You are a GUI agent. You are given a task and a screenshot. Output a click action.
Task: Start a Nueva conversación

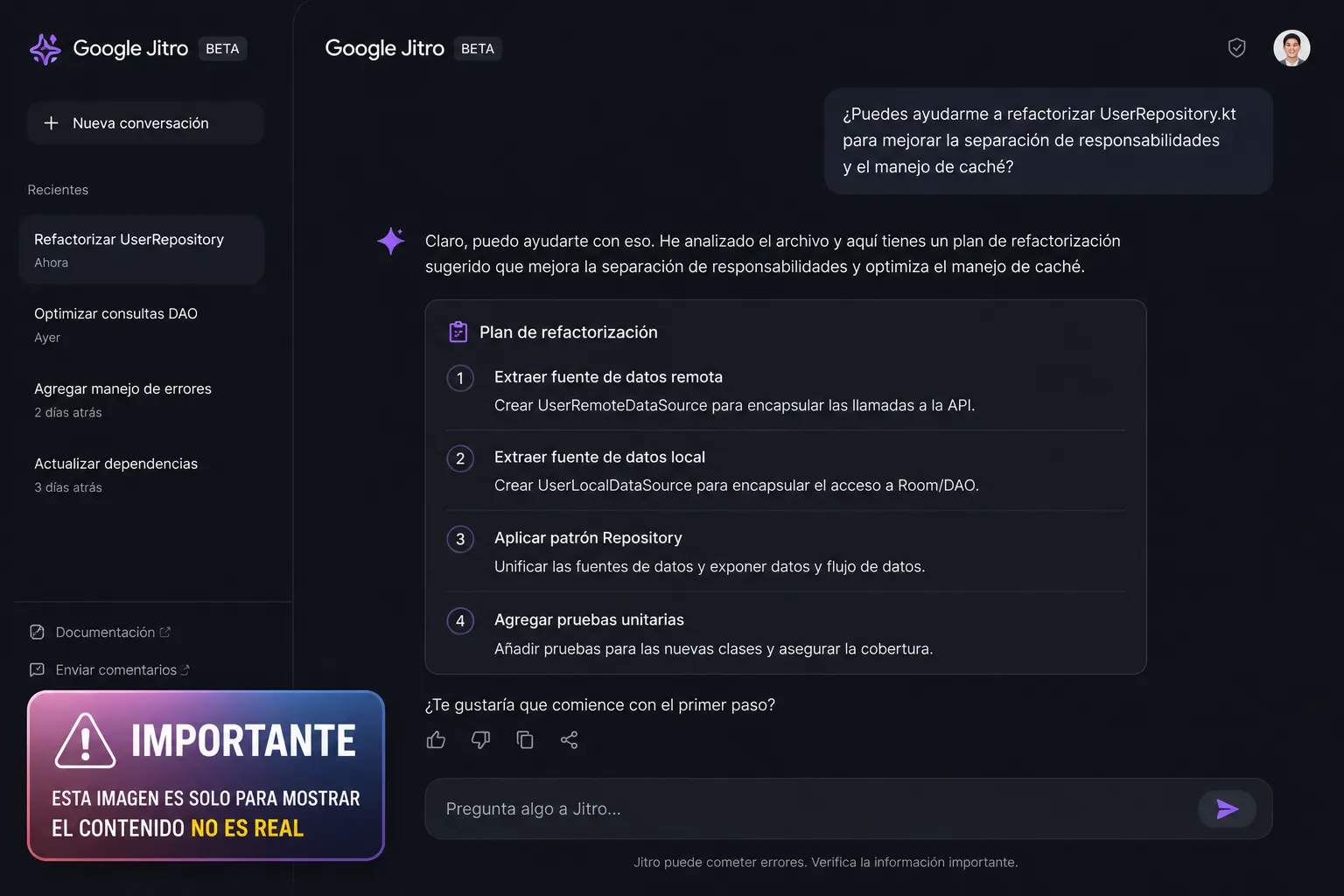(145, 123)
